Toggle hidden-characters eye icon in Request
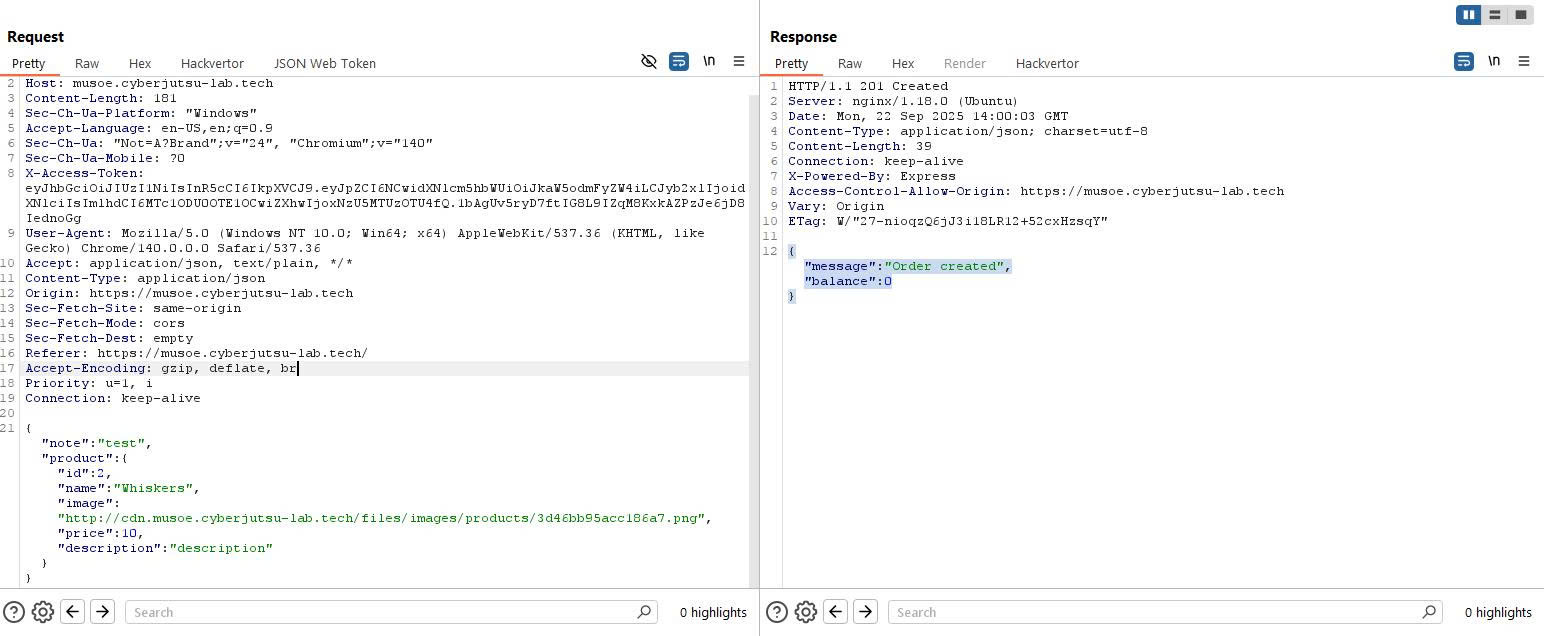 pyautogui.click(x=648, y=61)
